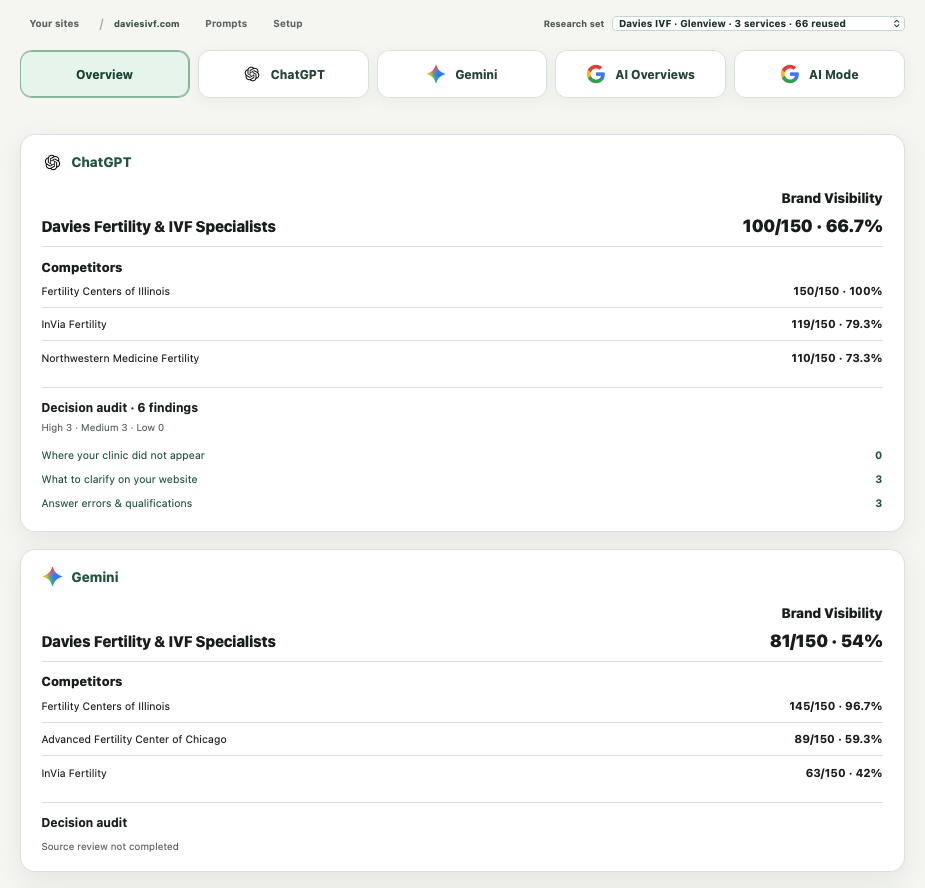Click the 'Research set' label
The height and width of the screenshot is (888, 925).
coord(573,24)
